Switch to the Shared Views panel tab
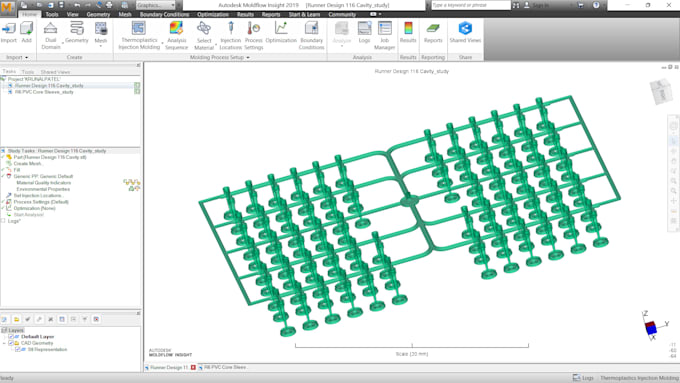Viewport: 680px width, 383px height. point(55,72)
